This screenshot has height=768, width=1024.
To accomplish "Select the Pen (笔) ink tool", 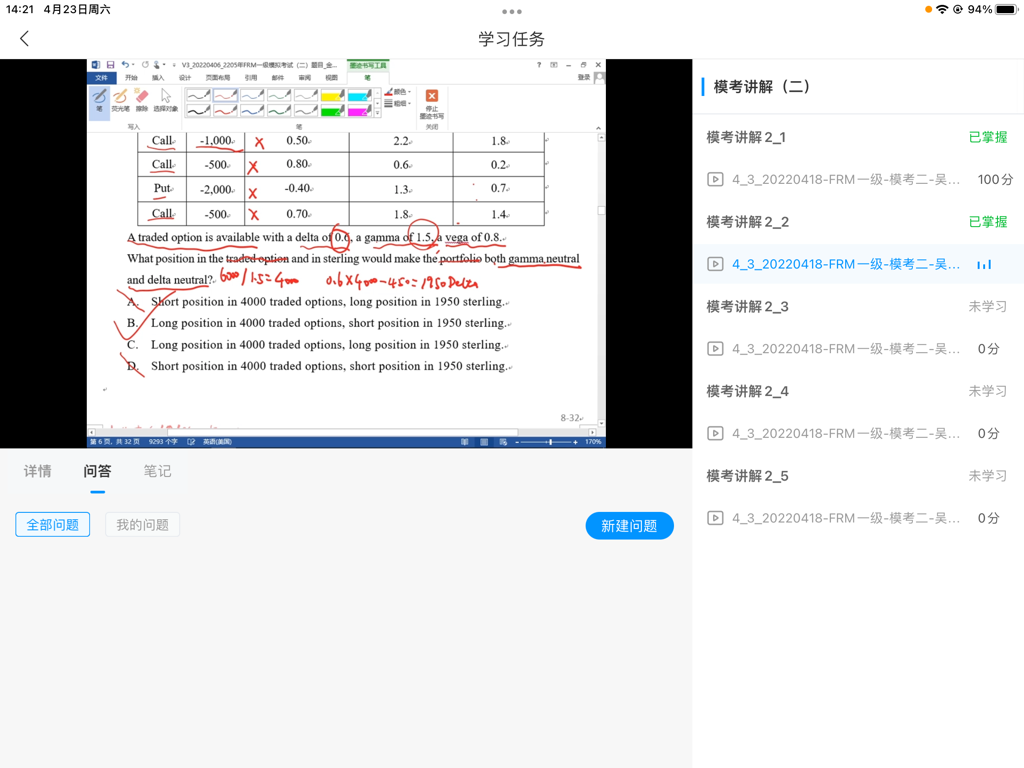I will [x=99, y=101].
